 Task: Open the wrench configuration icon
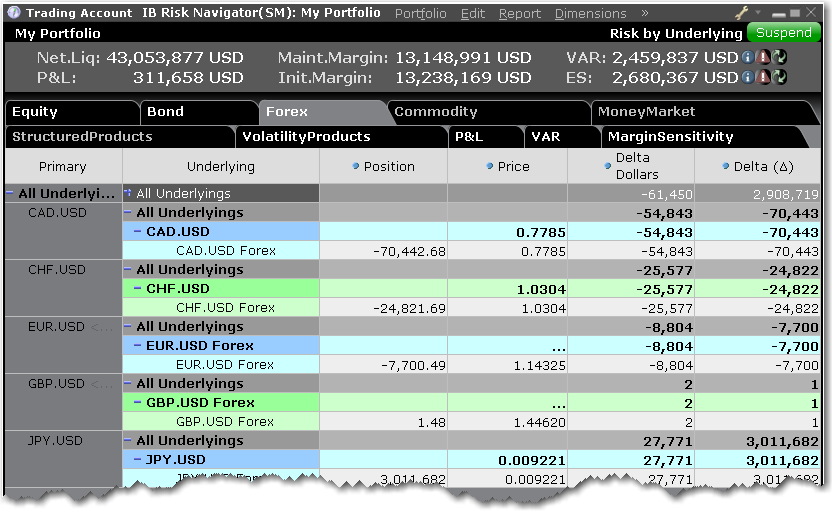(x=741, y=13)
